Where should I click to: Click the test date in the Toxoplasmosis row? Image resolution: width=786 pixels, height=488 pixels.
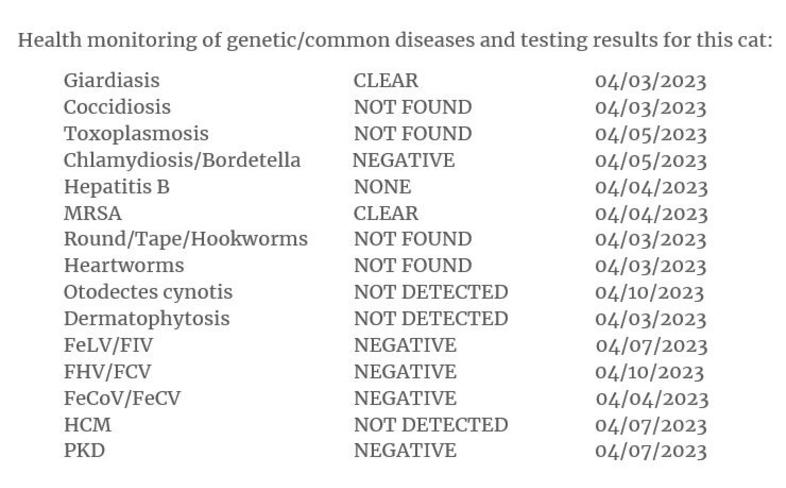pyautogui.click(x=650, y=134)
